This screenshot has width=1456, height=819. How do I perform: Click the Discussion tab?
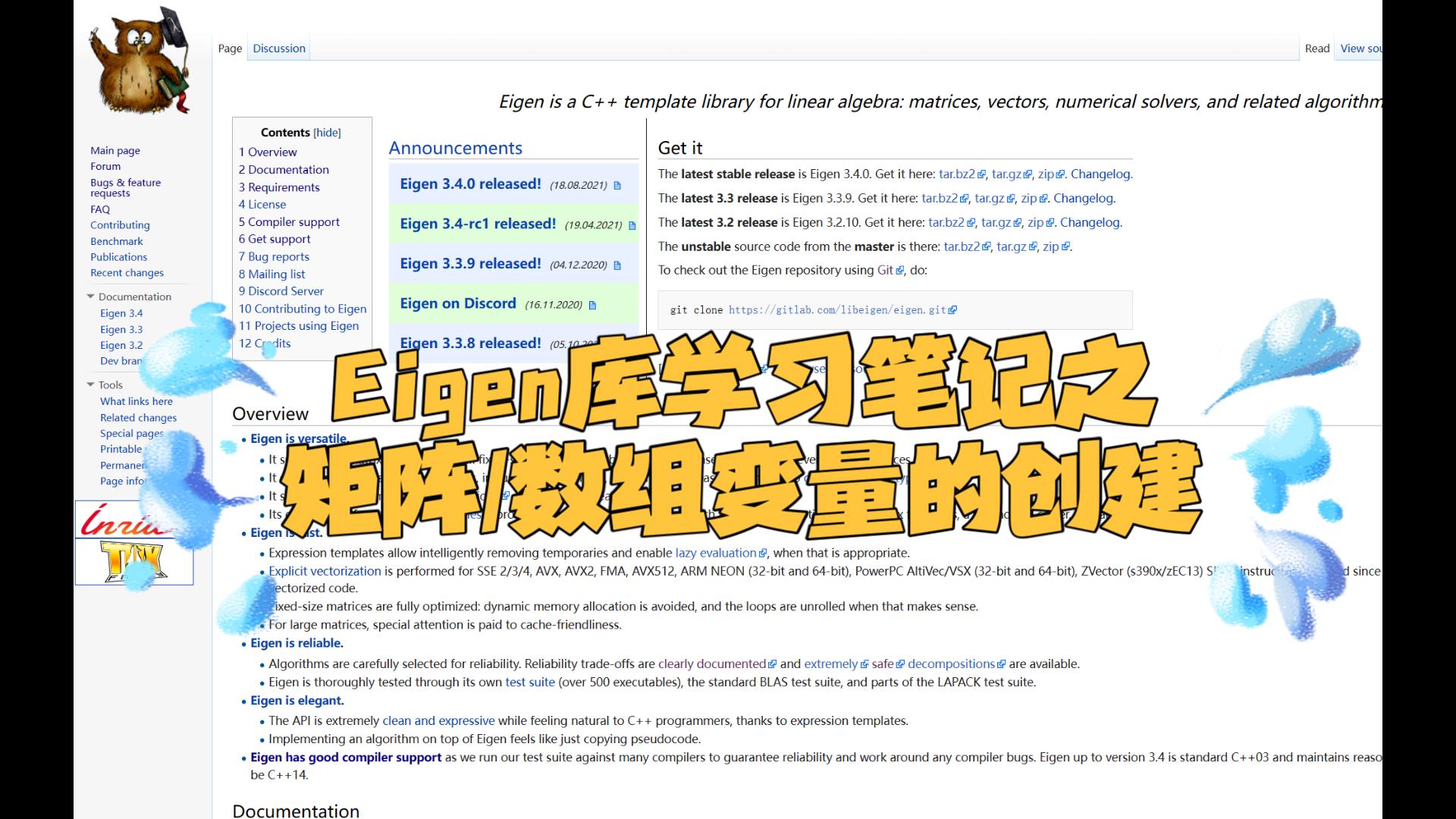pos(279,48)
